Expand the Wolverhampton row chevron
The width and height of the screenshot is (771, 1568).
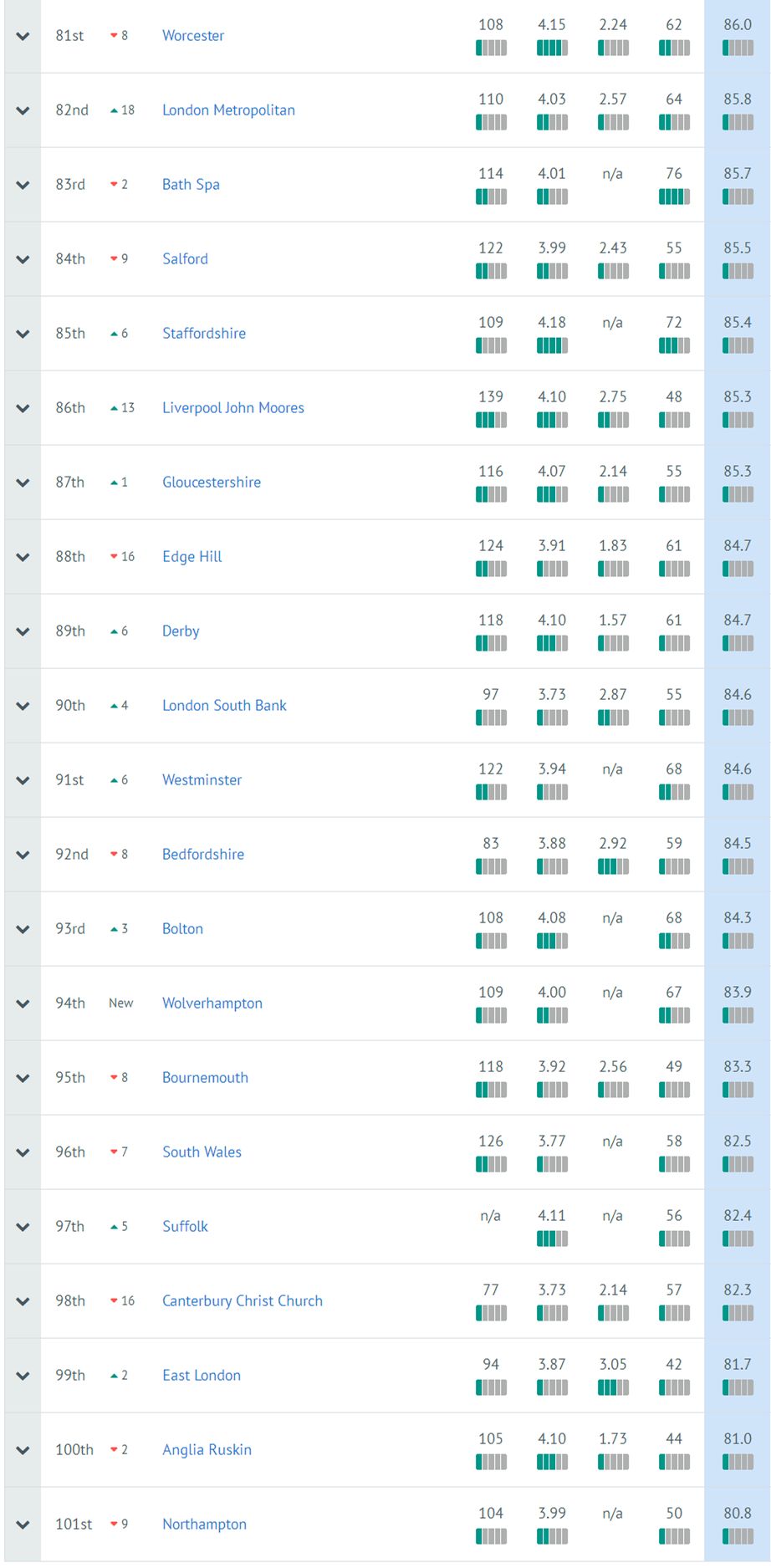coord(23,1004)
